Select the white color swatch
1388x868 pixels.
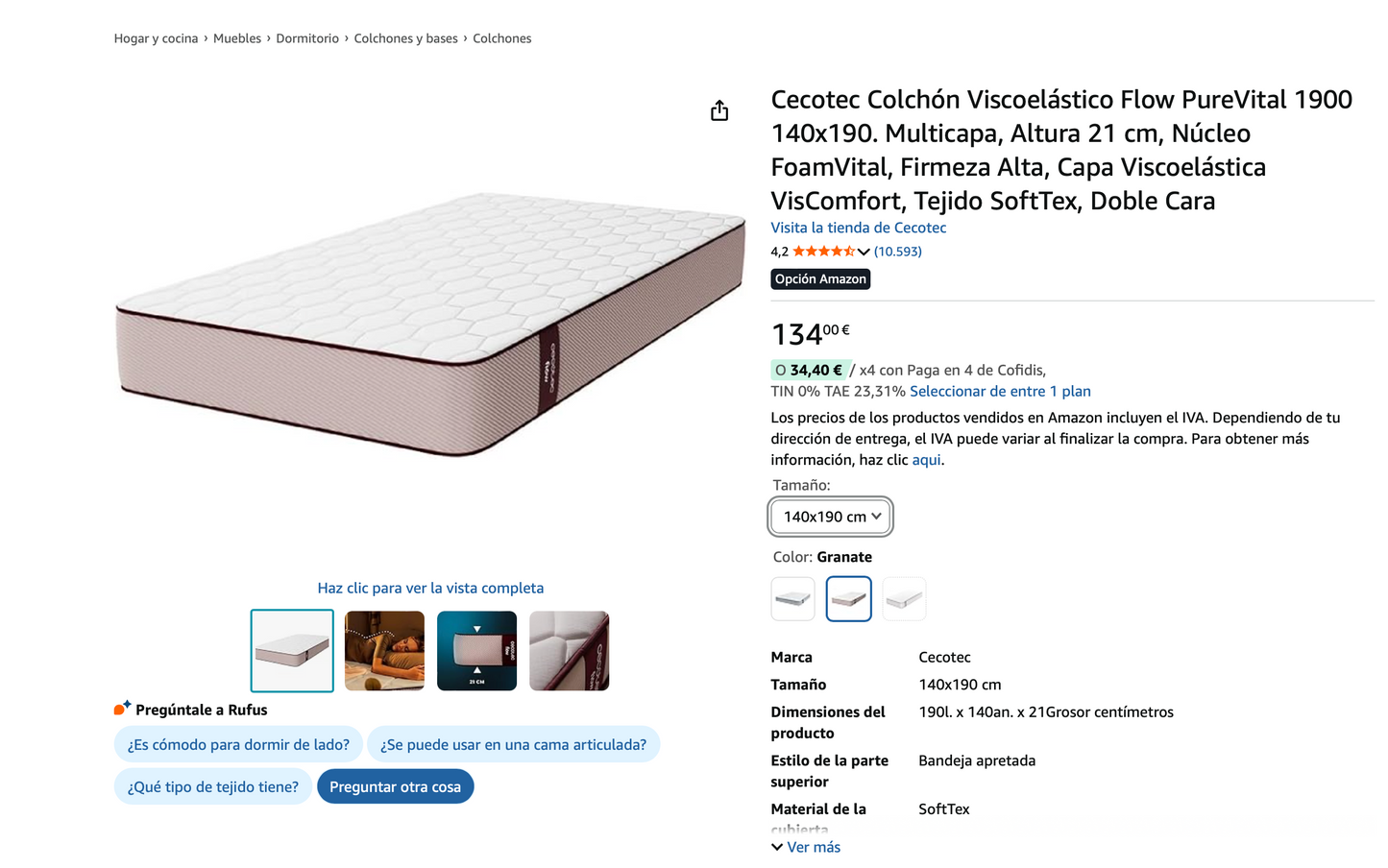[904, 599]
